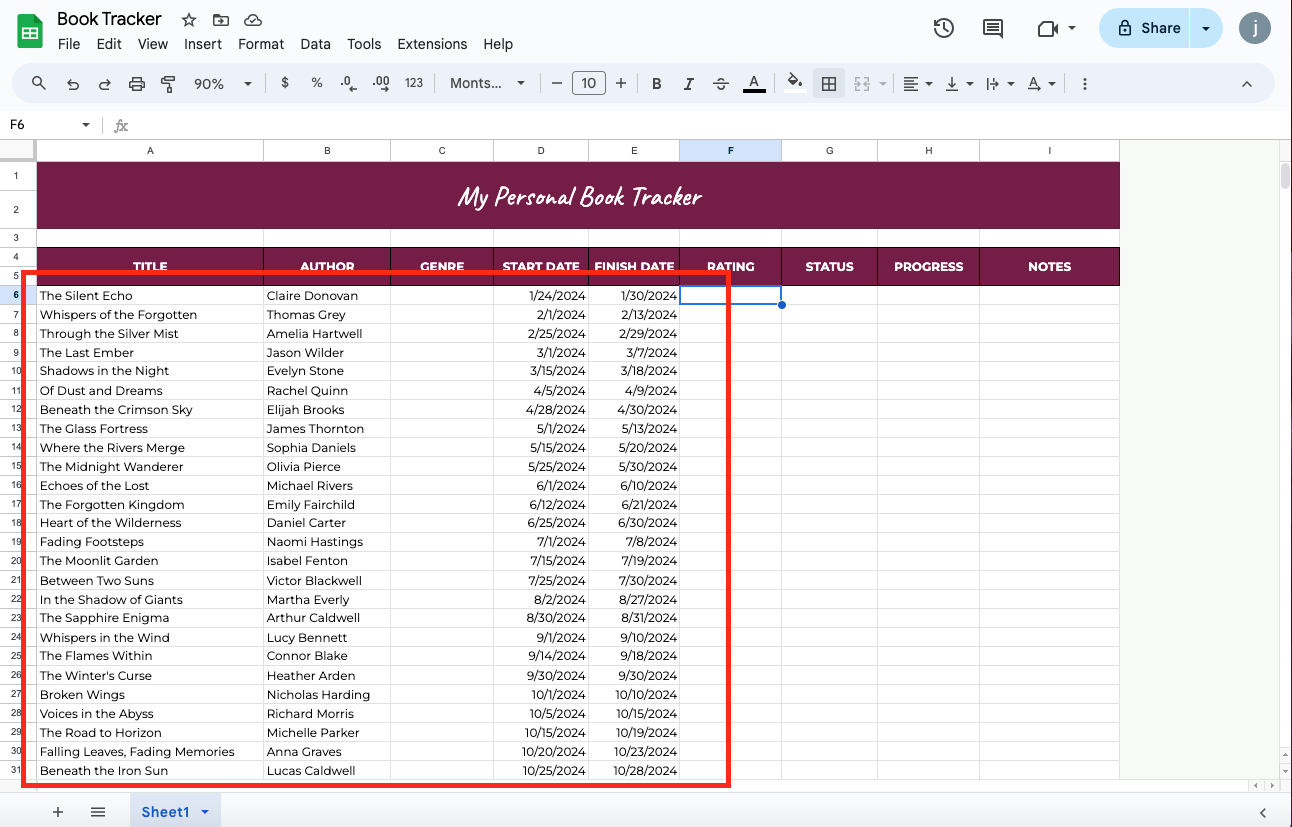The width and height of the screenshot is (1292, 827).
Task: Click the Name box showing F6
Action: coord(50,125)
